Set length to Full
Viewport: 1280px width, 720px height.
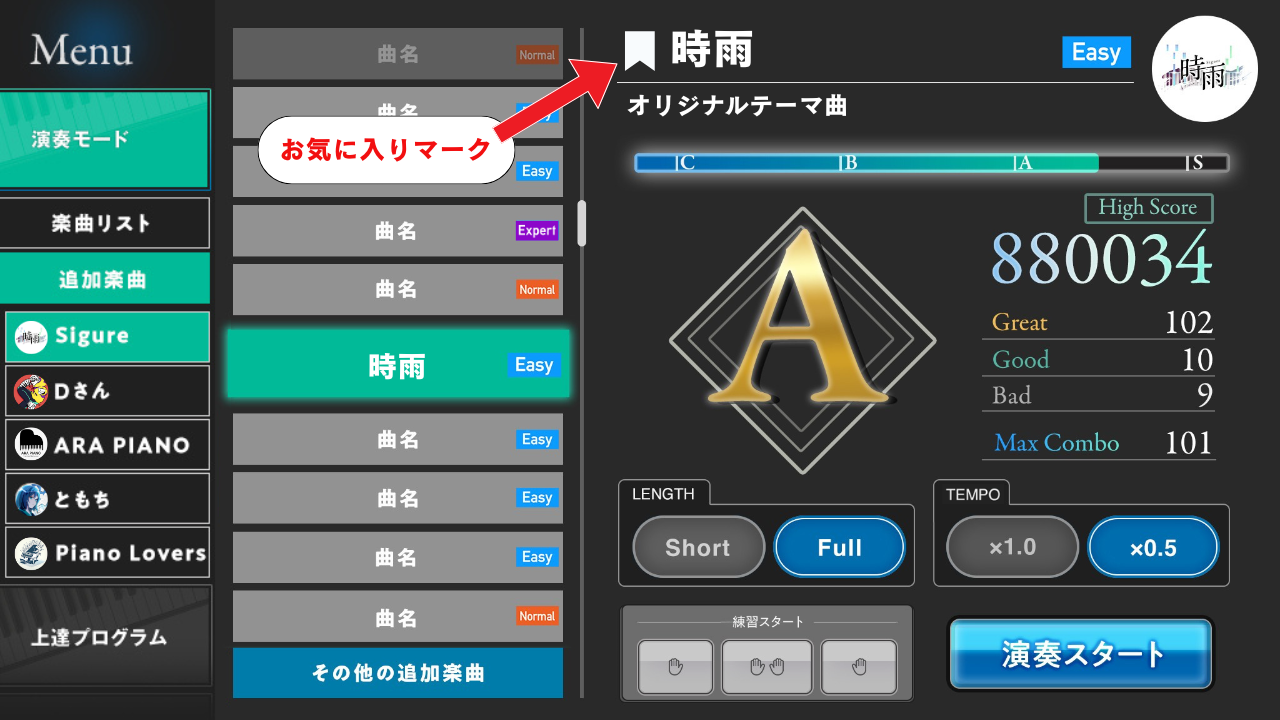pyautogui.click(x=840, y=547)
